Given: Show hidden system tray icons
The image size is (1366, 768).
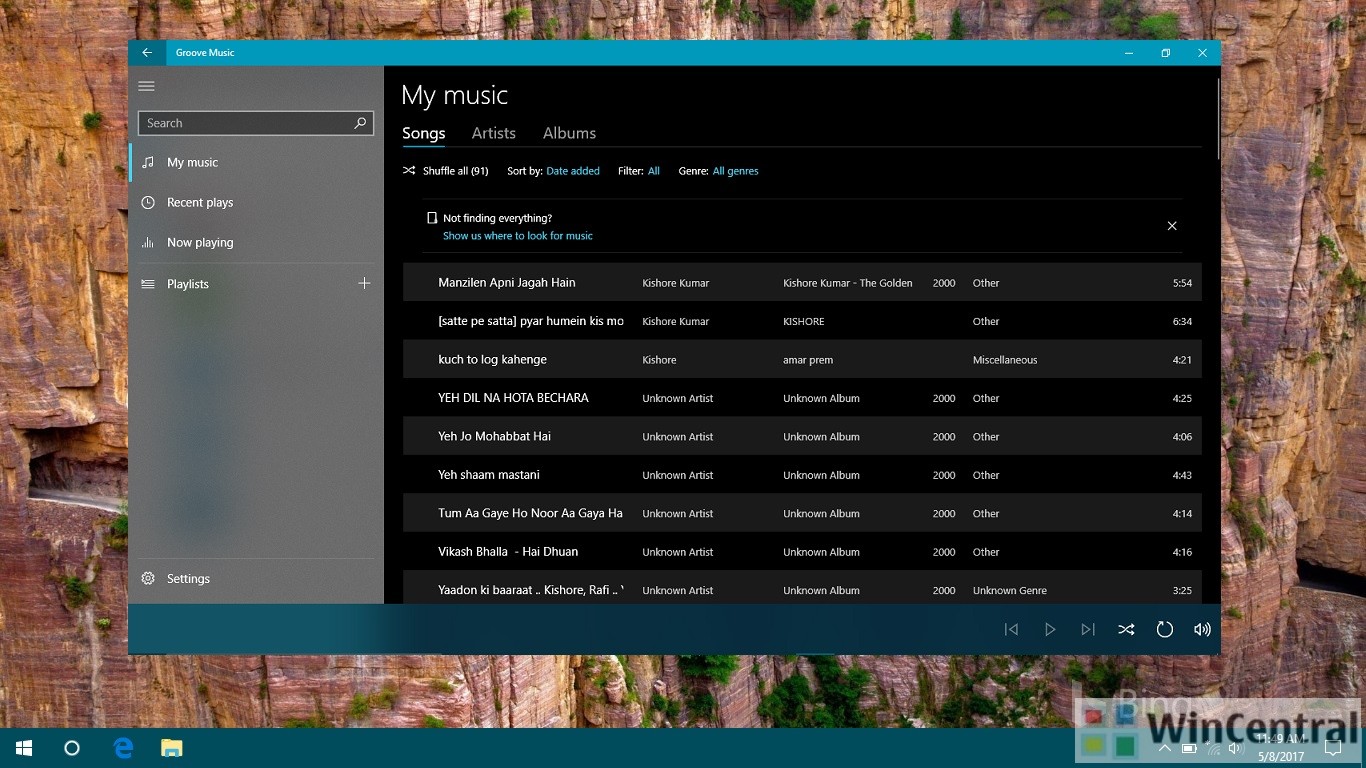Looking at the screenshot, I should tap(1165, 748).
